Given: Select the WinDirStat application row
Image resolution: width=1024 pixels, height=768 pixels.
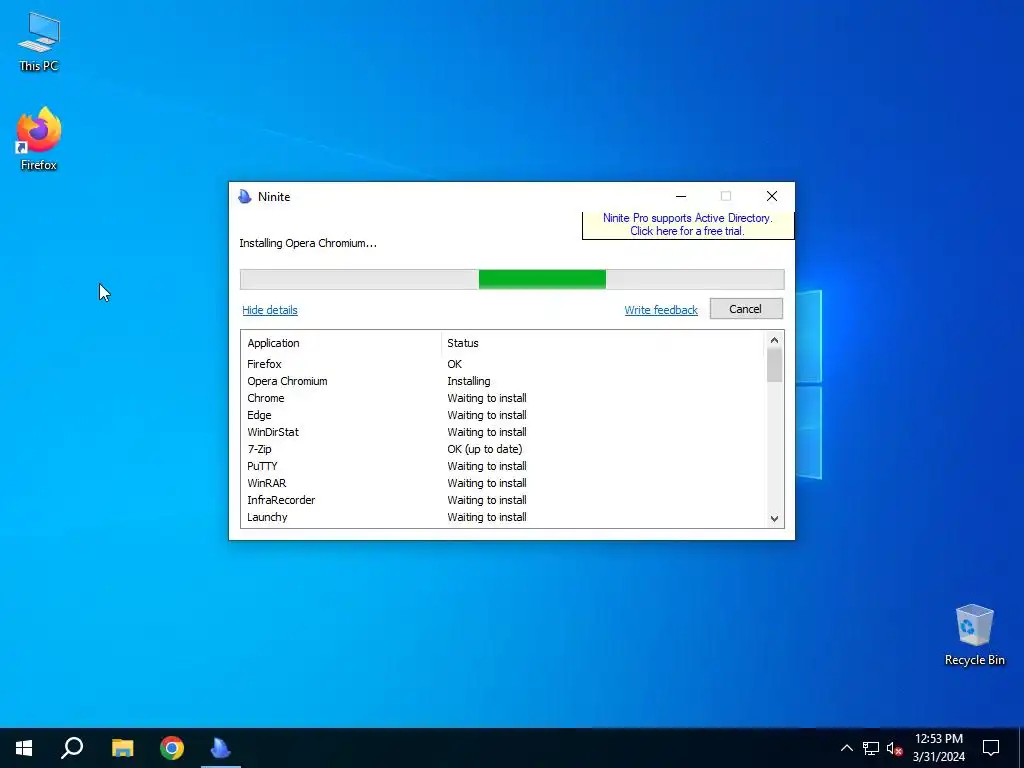Looking at the screenshot, I should (502, 432).
